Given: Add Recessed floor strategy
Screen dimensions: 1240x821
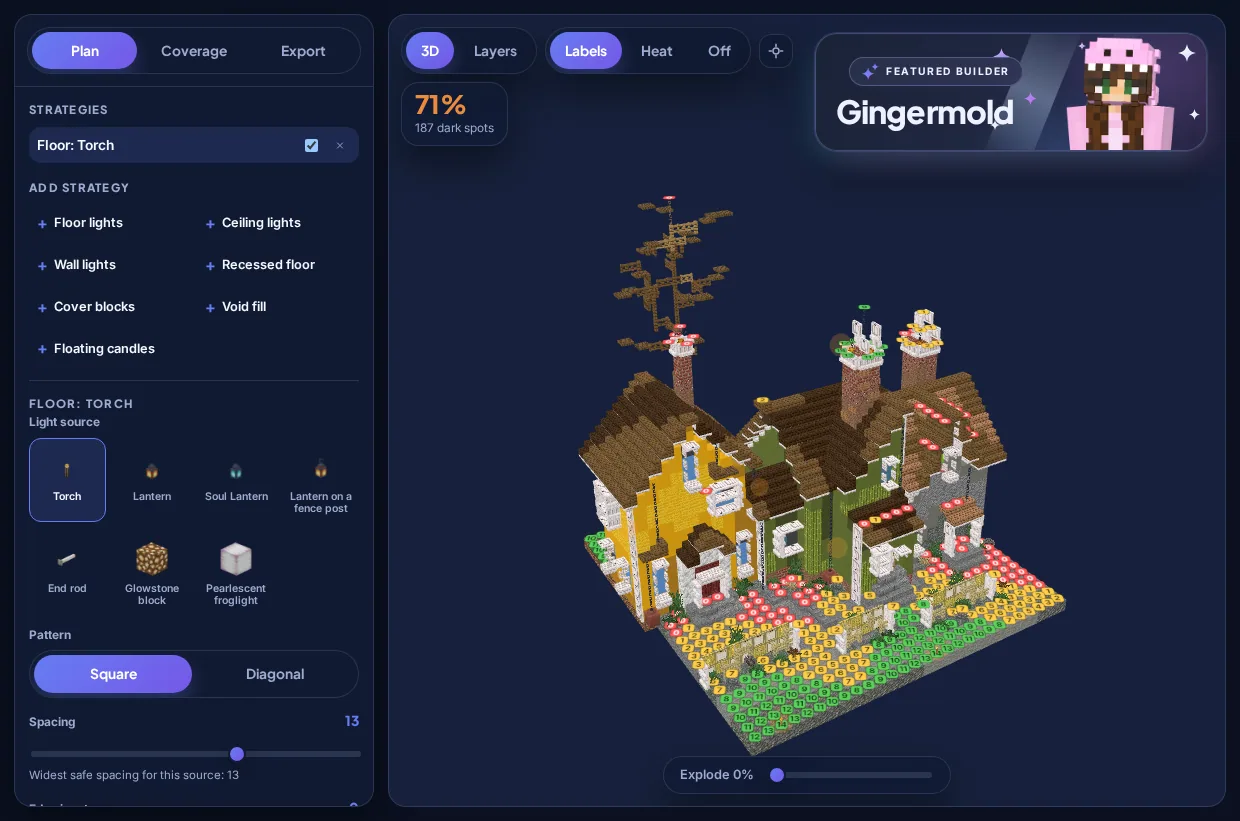Looking at the screenshot, I should click(x=260, y=265).
